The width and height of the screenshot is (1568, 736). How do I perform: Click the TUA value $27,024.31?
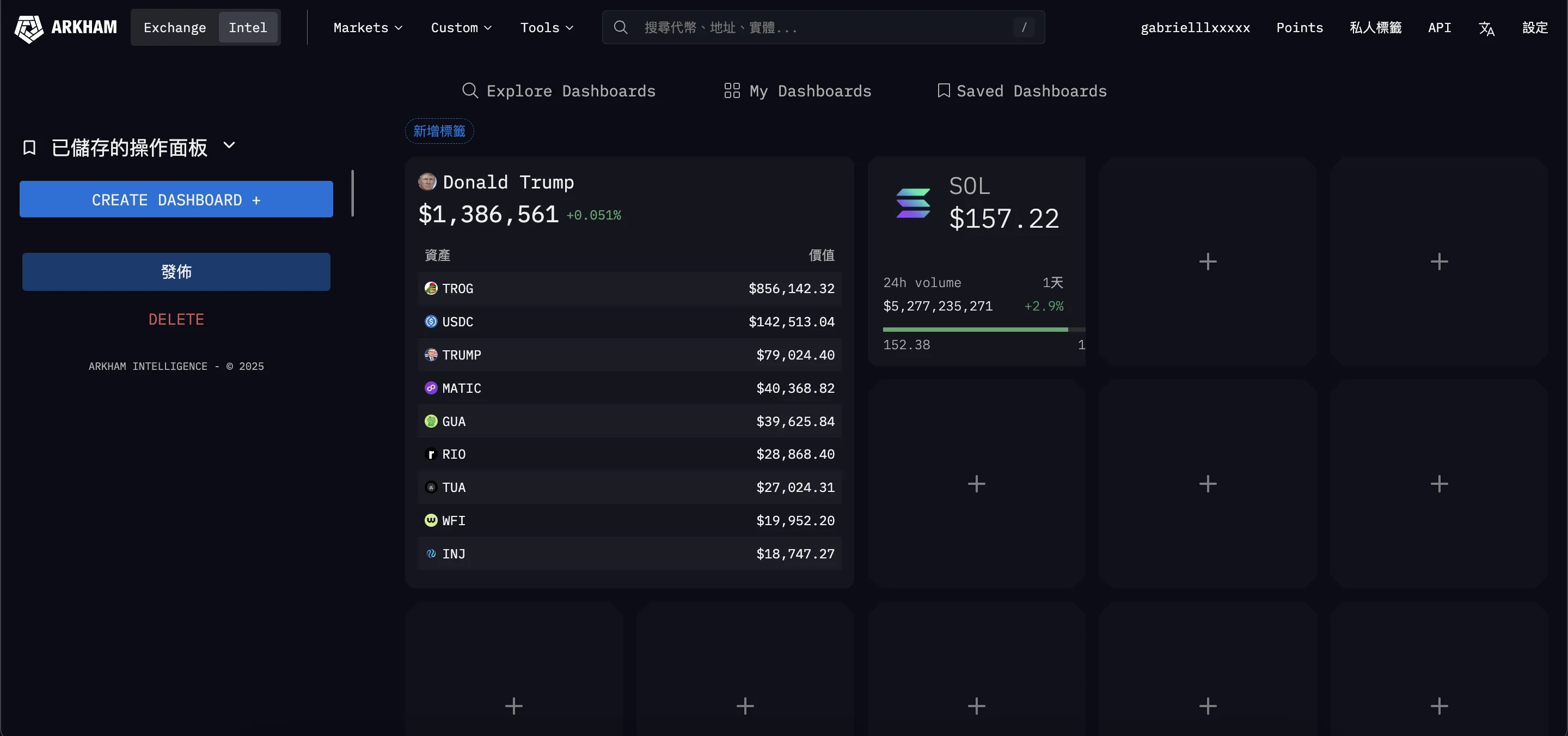[795, 488]
